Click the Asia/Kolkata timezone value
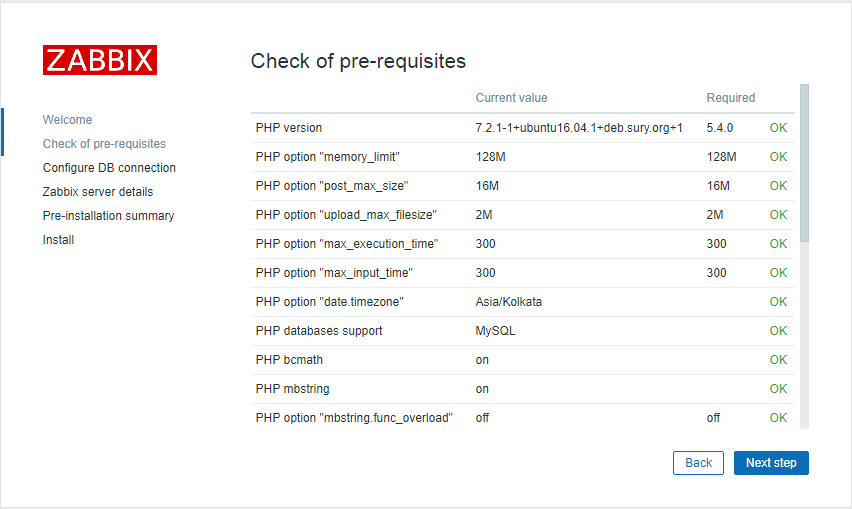Viewport: 852px width, 509px height. (509, 302)
